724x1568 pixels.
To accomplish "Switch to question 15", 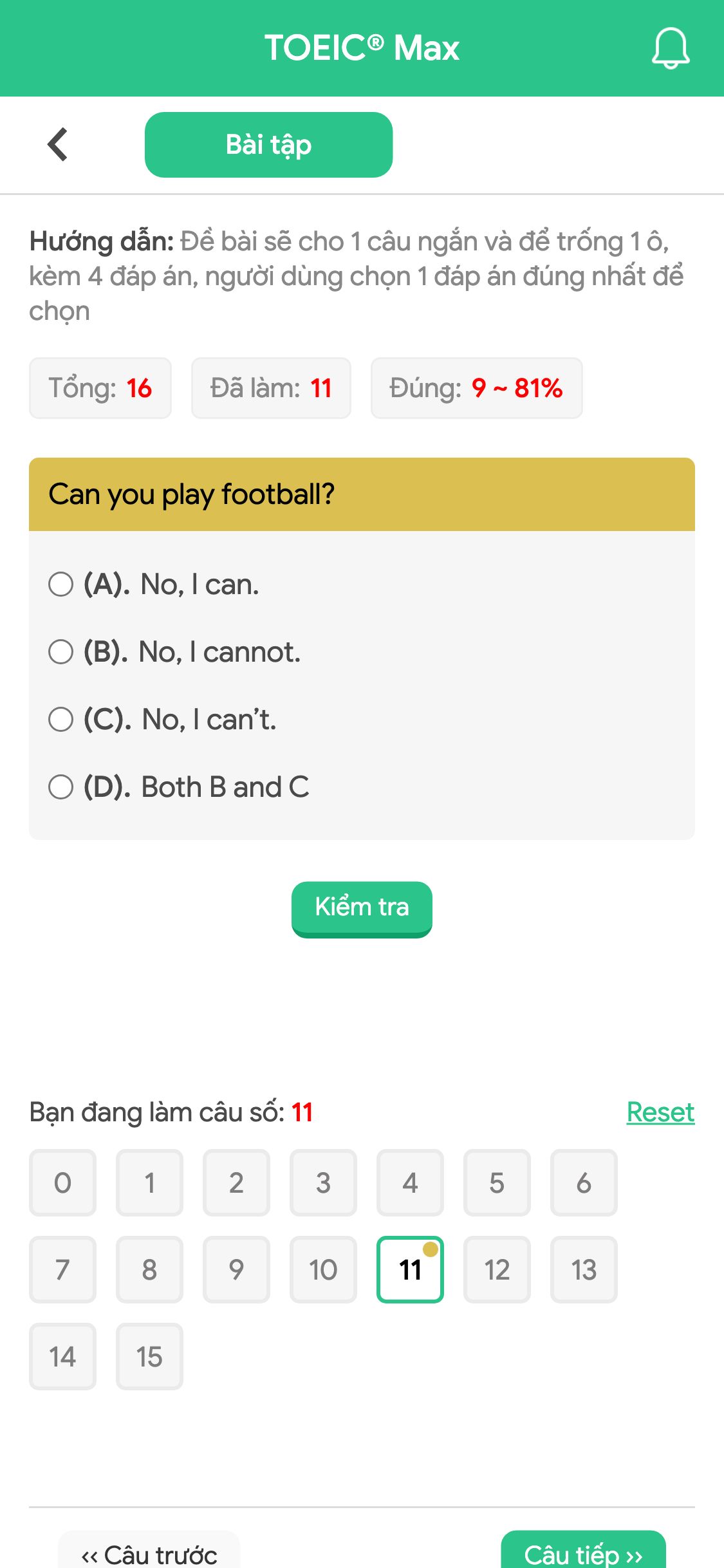I will pos(149,1356).
